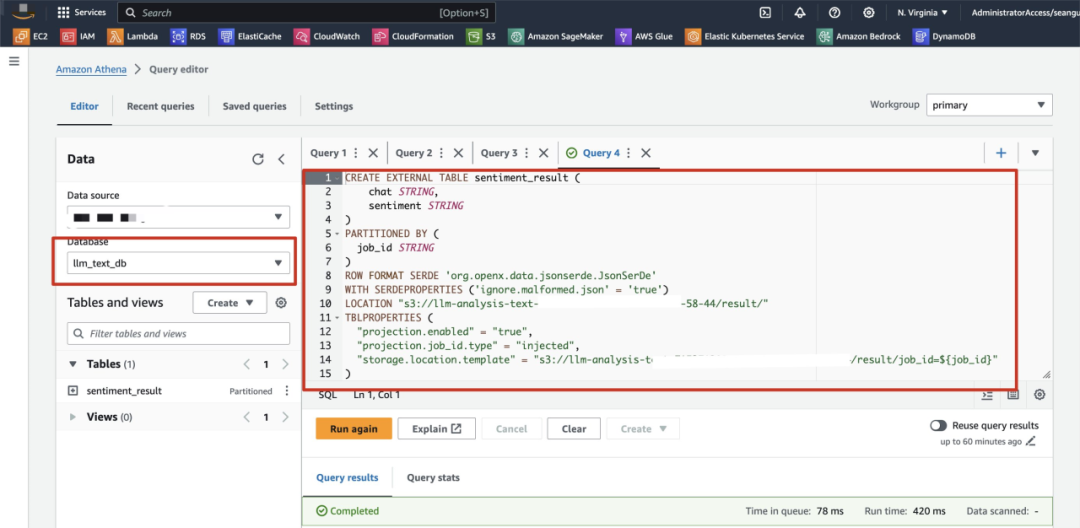Select the Query 1 tab
The width and height of the screenshot is (1080, 528).
(329, 153)
